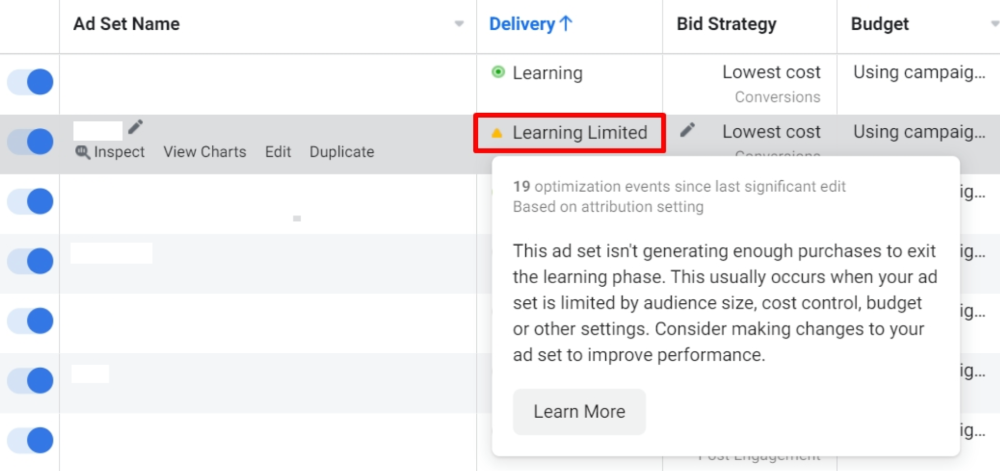Toggle off the first ad set switch

coord(30,82)
